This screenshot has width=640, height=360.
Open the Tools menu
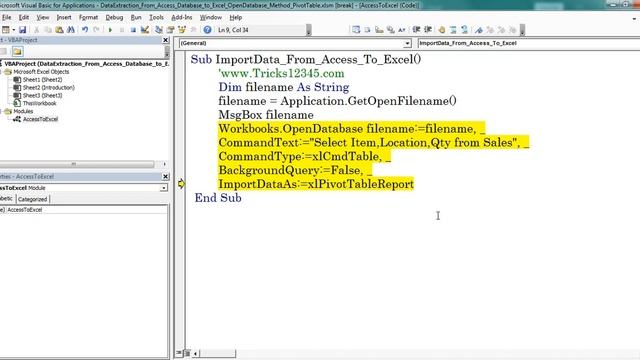point(156,18)
